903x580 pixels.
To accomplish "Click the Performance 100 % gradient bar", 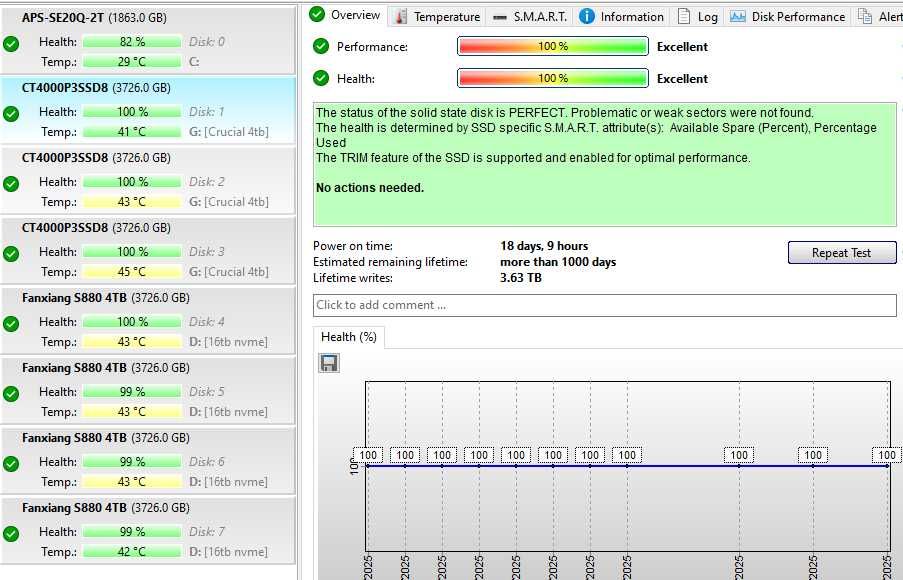I will point(553,46).
